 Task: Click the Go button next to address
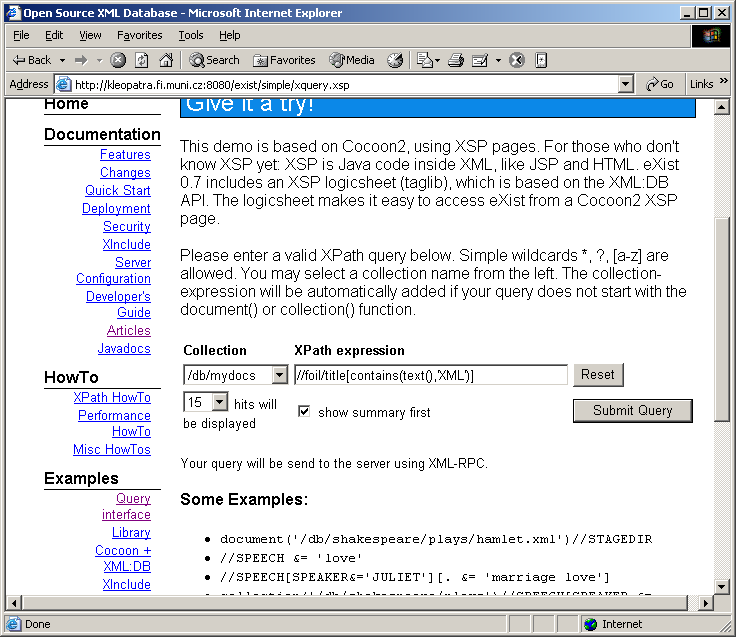point(659,84)
